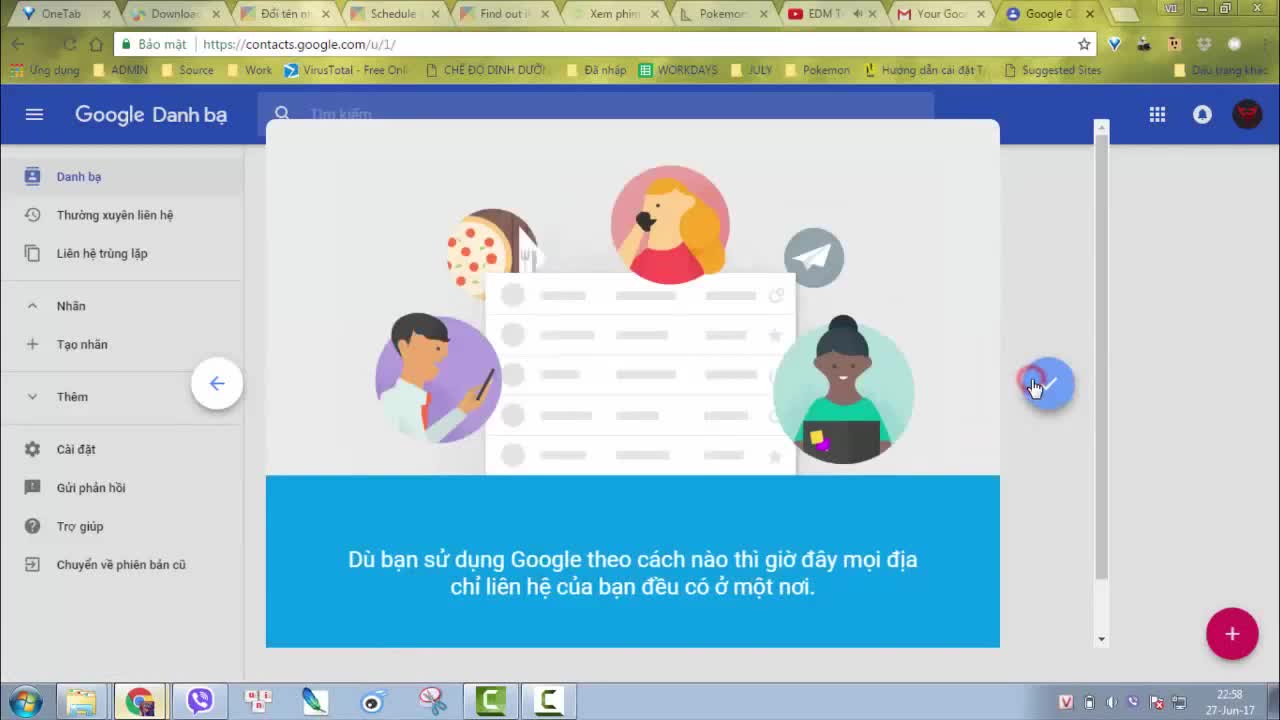Expand the Thêm section

pos(32,397)
